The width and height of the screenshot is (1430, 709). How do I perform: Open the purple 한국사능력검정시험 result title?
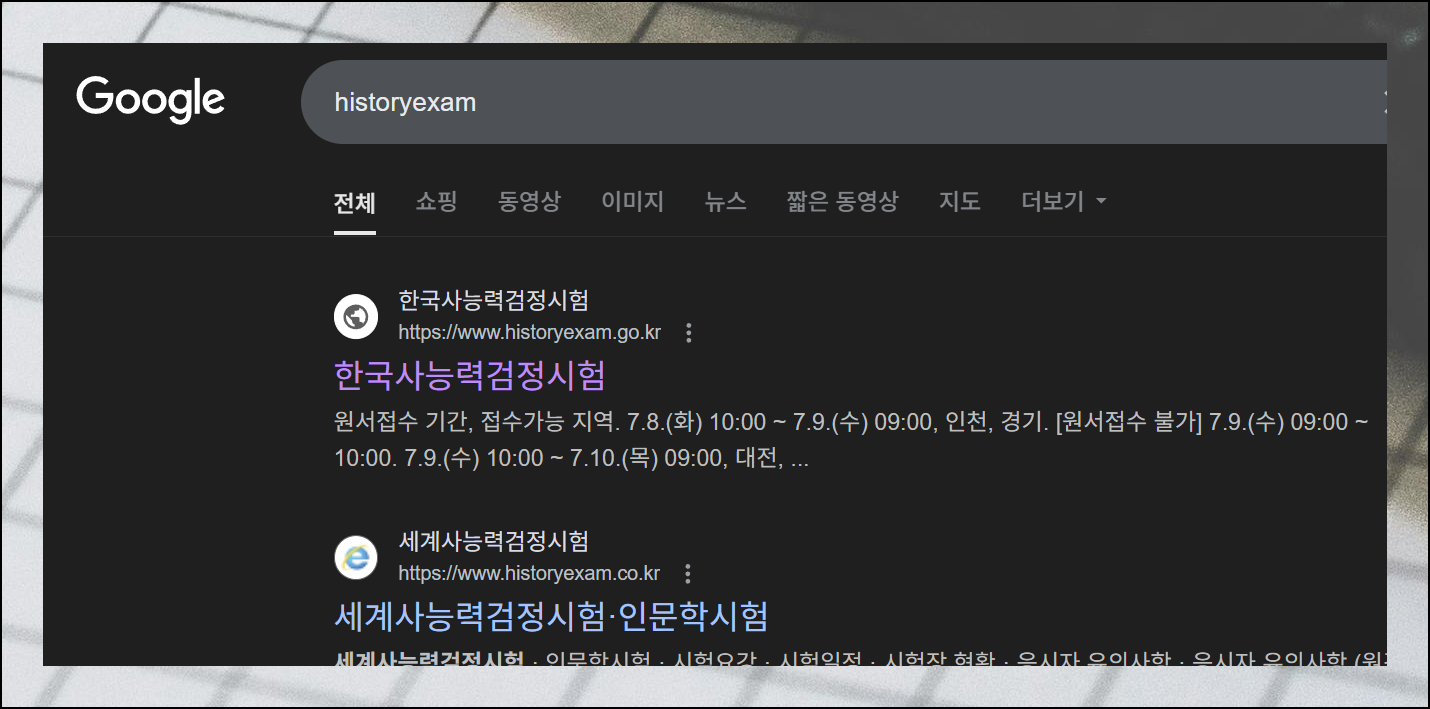pyautogui.click(x=470, y=376)
